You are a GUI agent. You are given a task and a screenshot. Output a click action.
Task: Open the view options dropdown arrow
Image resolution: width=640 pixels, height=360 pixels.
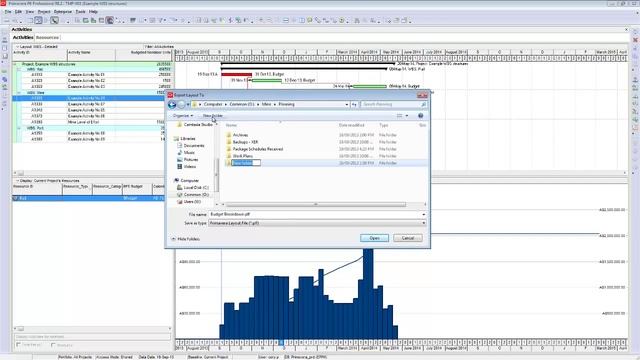coord(407,116)
